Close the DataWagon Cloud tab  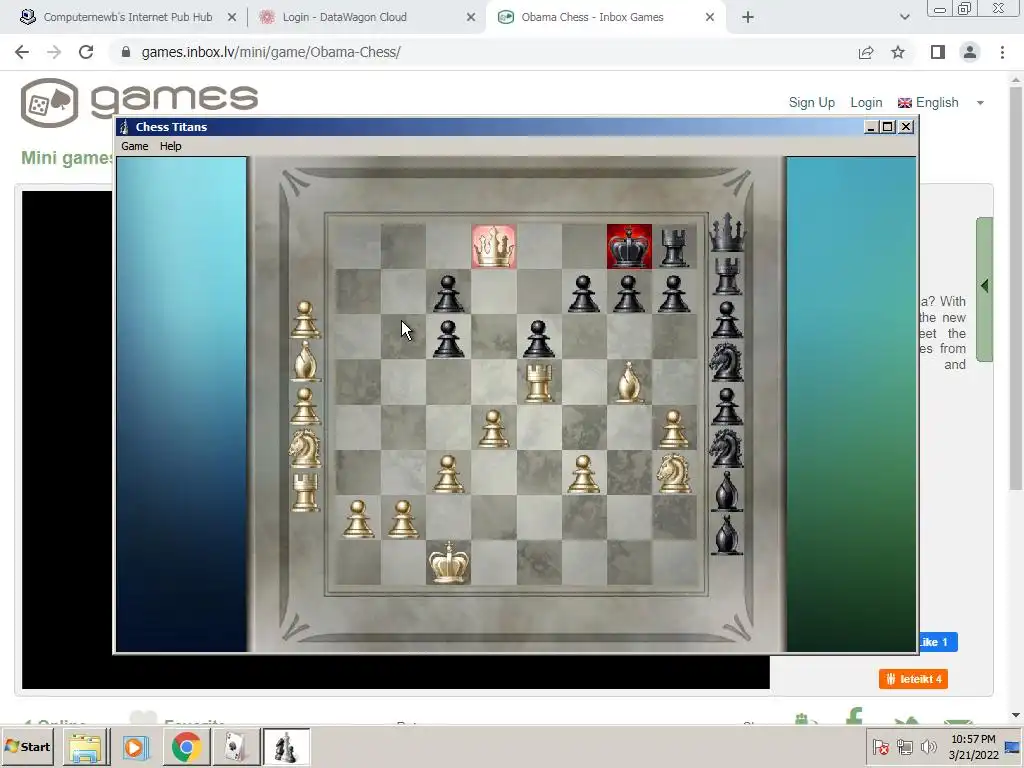(x=471, y=18)
